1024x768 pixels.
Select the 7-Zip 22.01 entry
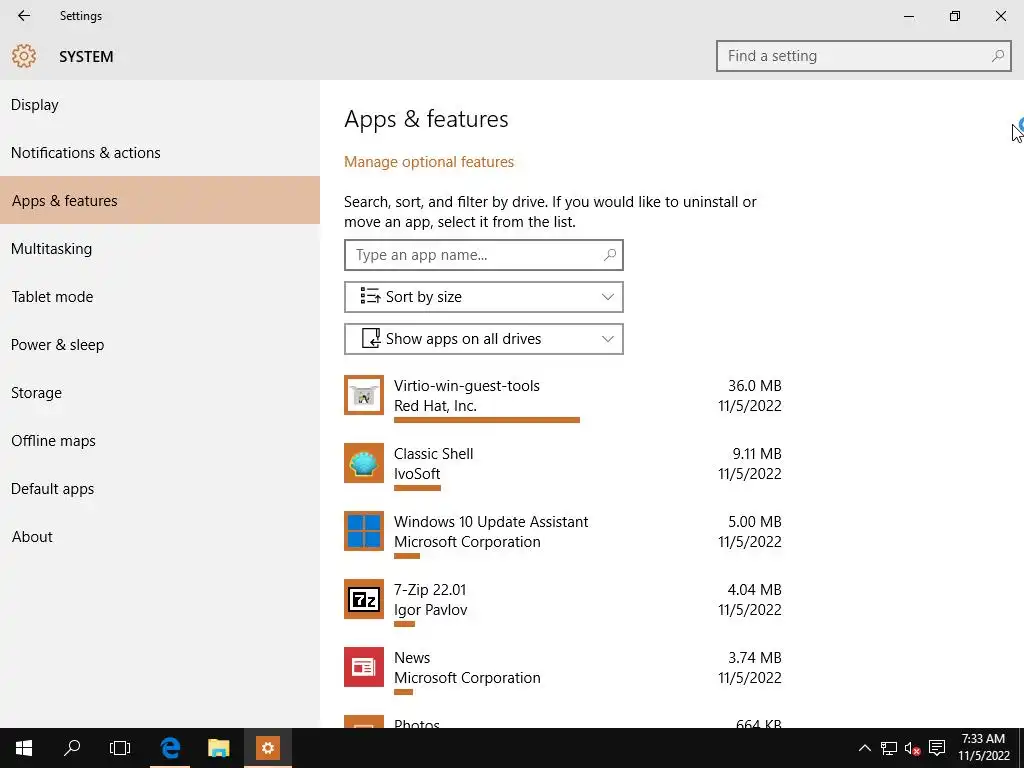[430, 590]
